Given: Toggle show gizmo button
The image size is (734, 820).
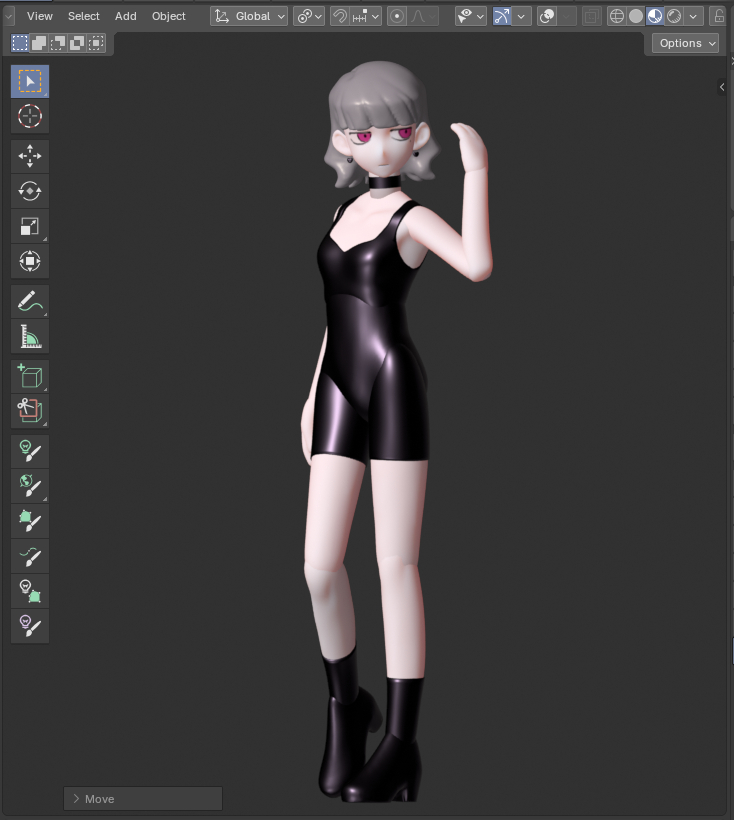Looking at the screenshot, I should pyautogui.click(x=501, y=16).
